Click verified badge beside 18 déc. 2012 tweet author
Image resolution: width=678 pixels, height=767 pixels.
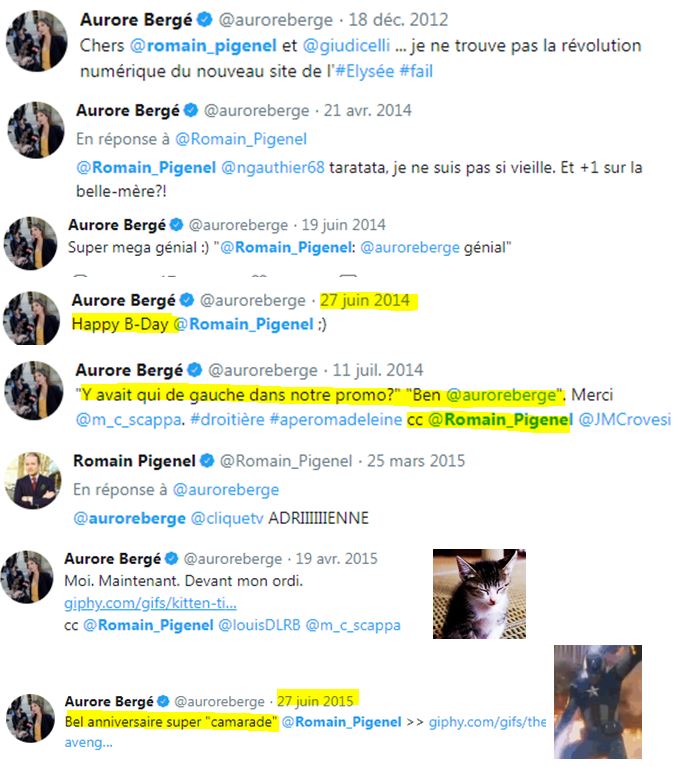(204, 20)
